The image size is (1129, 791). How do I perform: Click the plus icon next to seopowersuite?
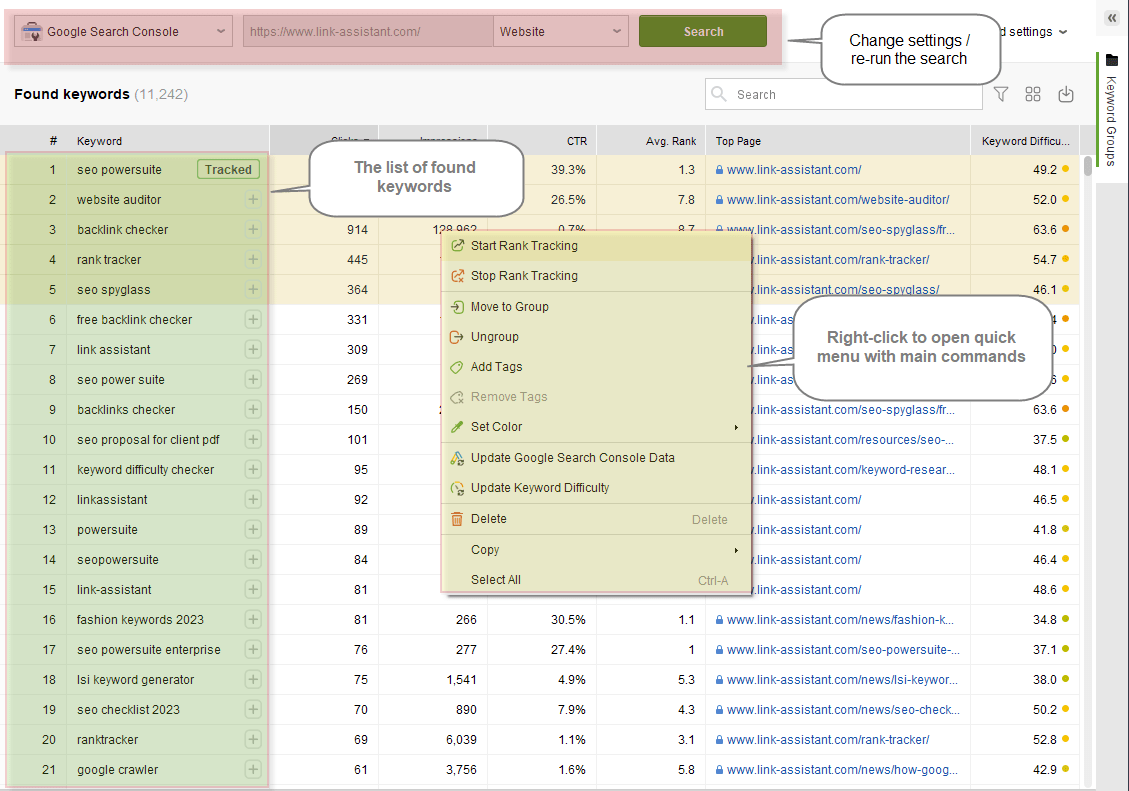[x=253, y=559]
